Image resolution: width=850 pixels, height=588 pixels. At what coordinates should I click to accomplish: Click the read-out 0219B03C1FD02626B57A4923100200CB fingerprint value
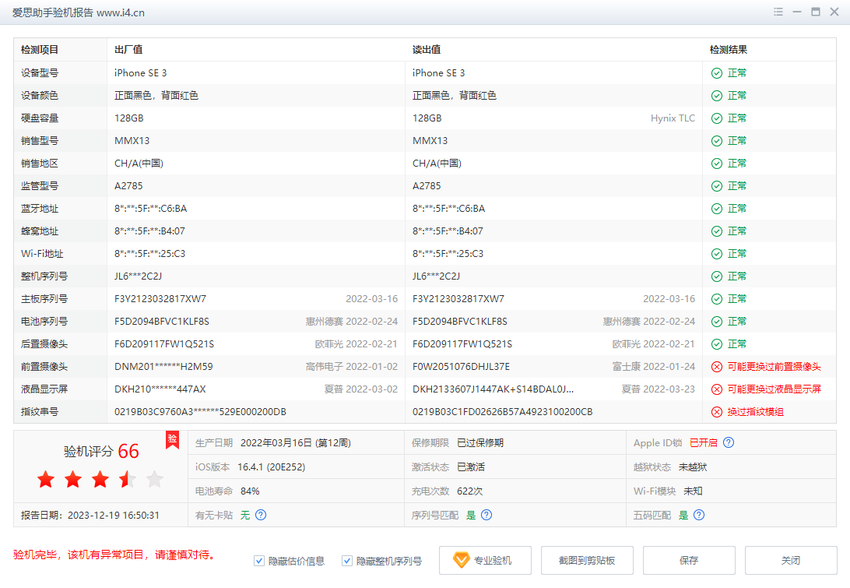(x=502, y=412)
